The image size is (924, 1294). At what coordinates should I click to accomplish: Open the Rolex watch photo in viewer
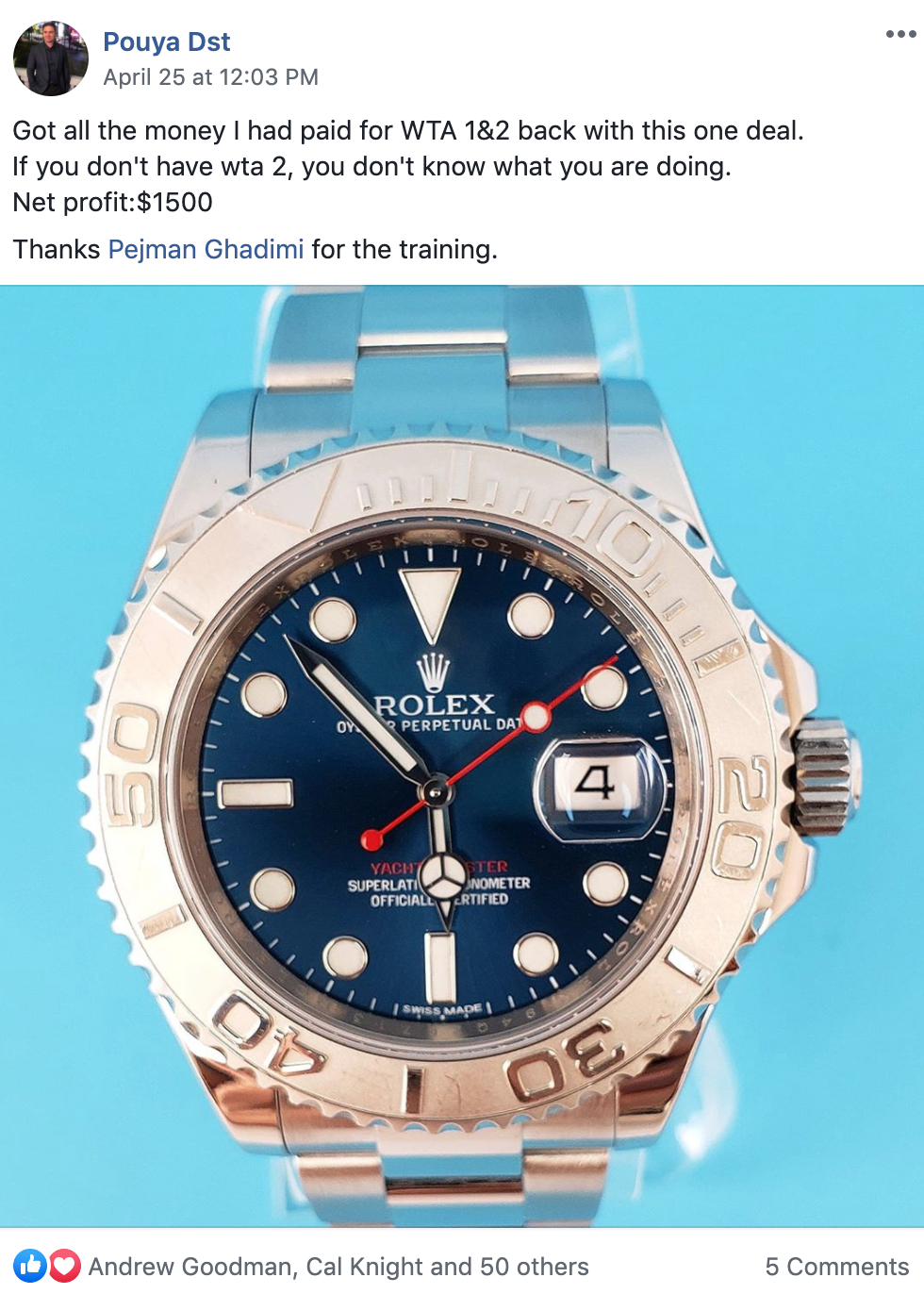tap(462, 755)
